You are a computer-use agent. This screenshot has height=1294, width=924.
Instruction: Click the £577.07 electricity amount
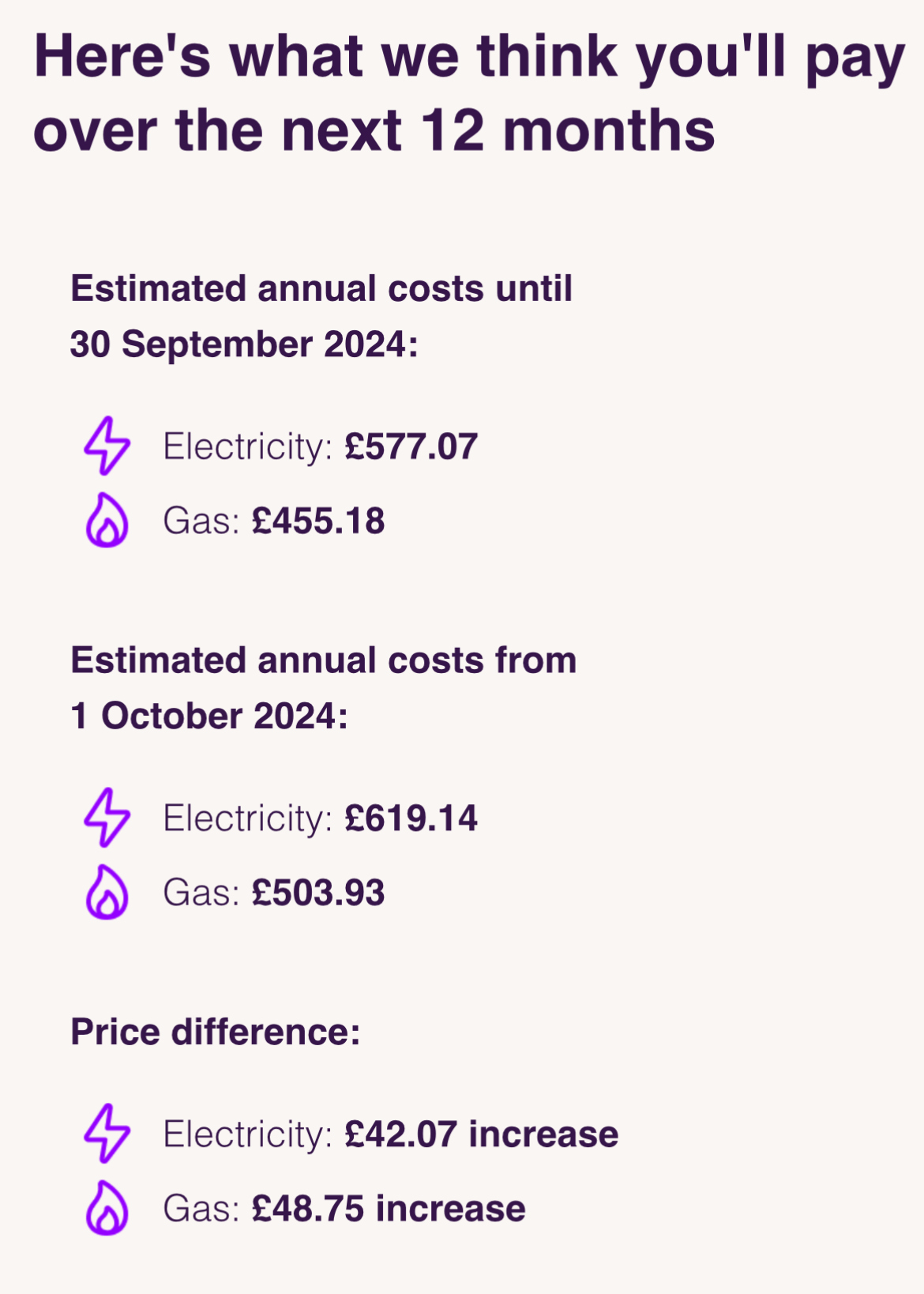pos(411,446)
